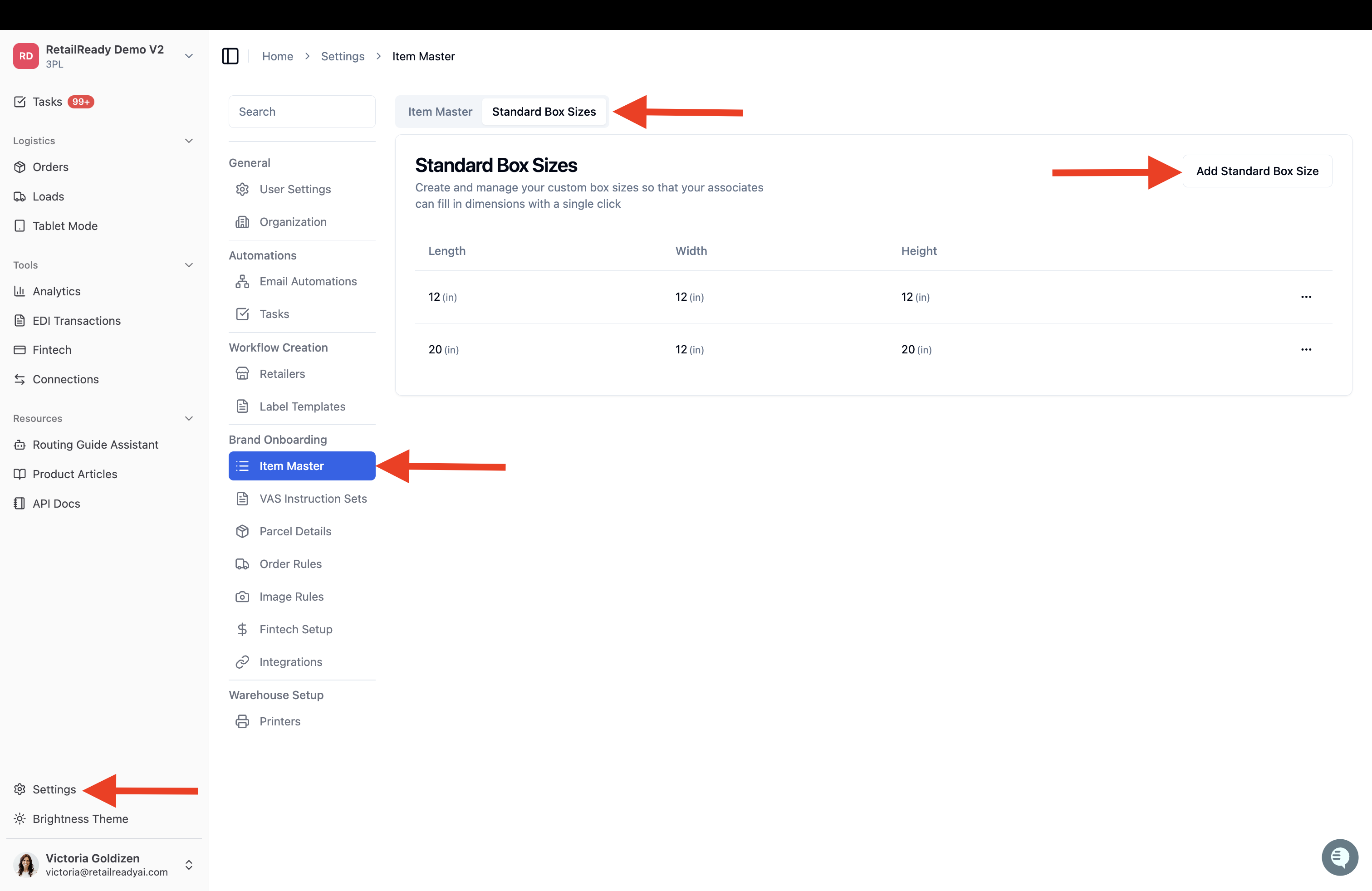Collapse the Resources section

(188, 418)
